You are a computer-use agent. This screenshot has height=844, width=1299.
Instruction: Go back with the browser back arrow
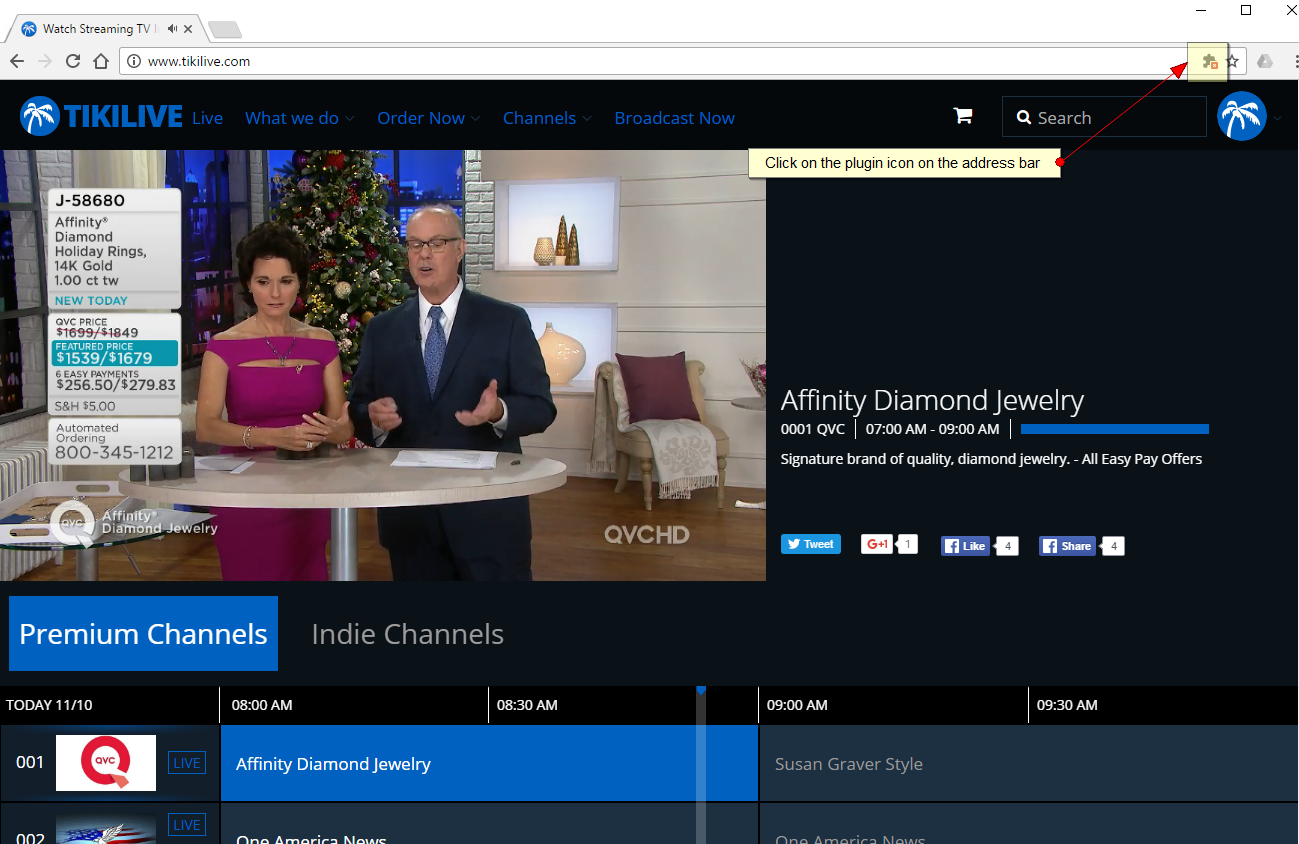[x=17, y=61]
